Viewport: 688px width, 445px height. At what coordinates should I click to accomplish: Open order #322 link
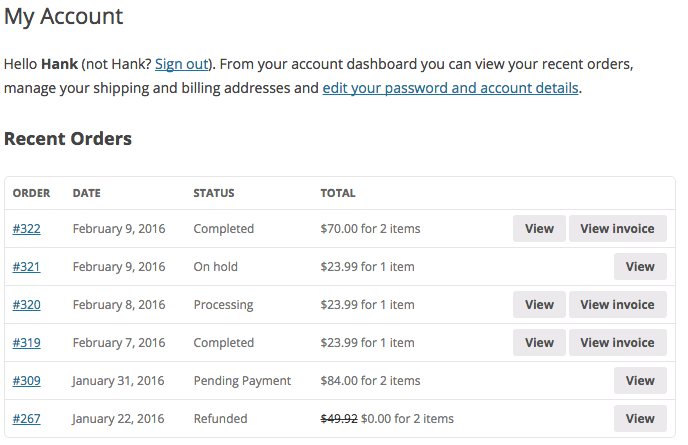[27, 229]
